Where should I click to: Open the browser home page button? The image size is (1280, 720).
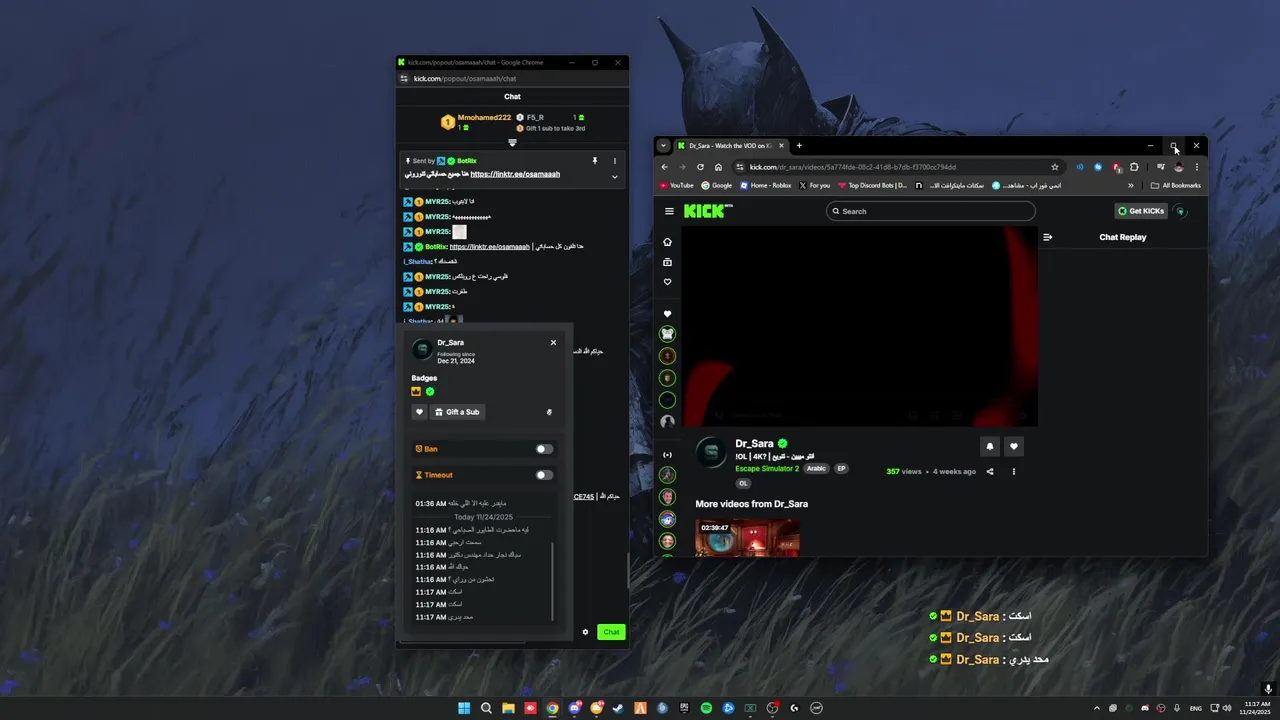tap(718, 167)
